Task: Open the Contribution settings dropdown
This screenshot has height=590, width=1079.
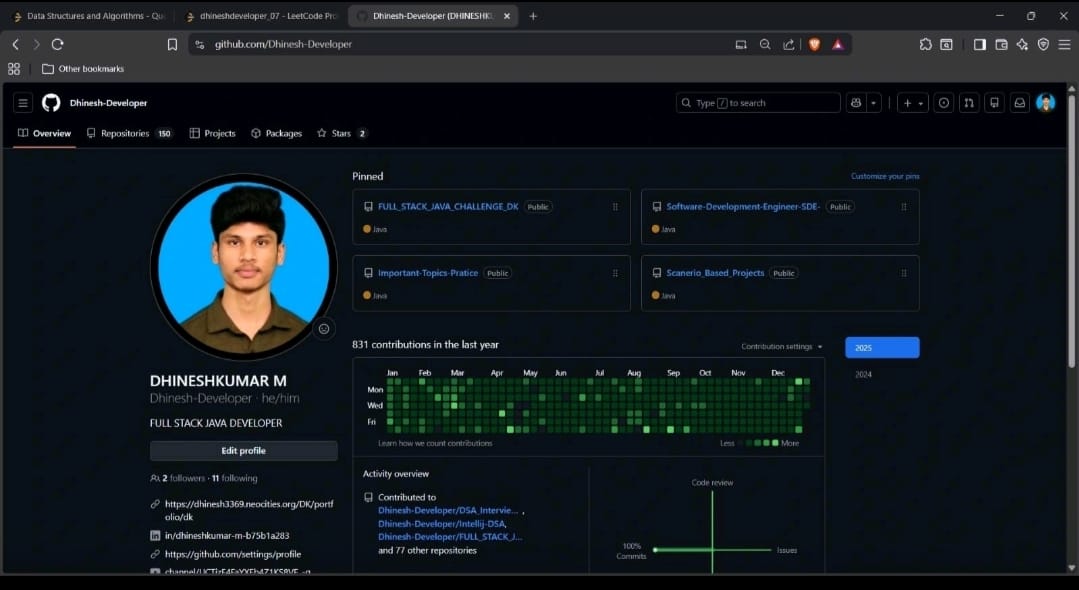Action: [x=781, y=345]
